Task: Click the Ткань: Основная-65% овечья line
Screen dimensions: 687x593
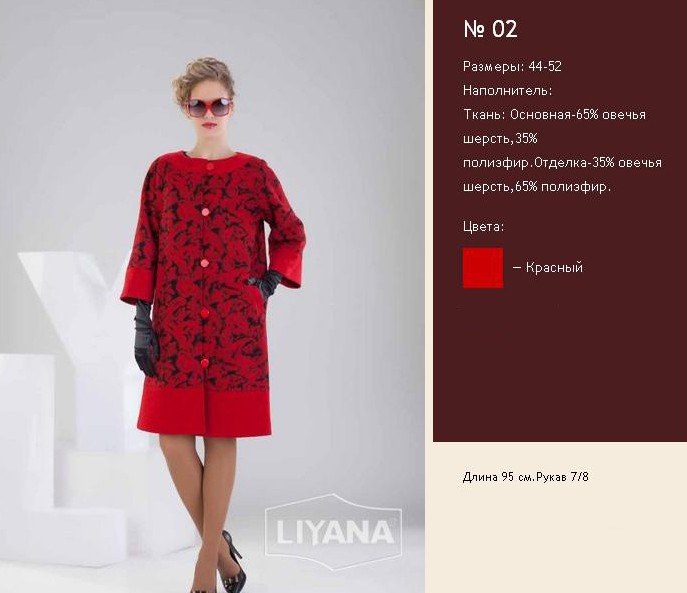Action: click(554, 115)
